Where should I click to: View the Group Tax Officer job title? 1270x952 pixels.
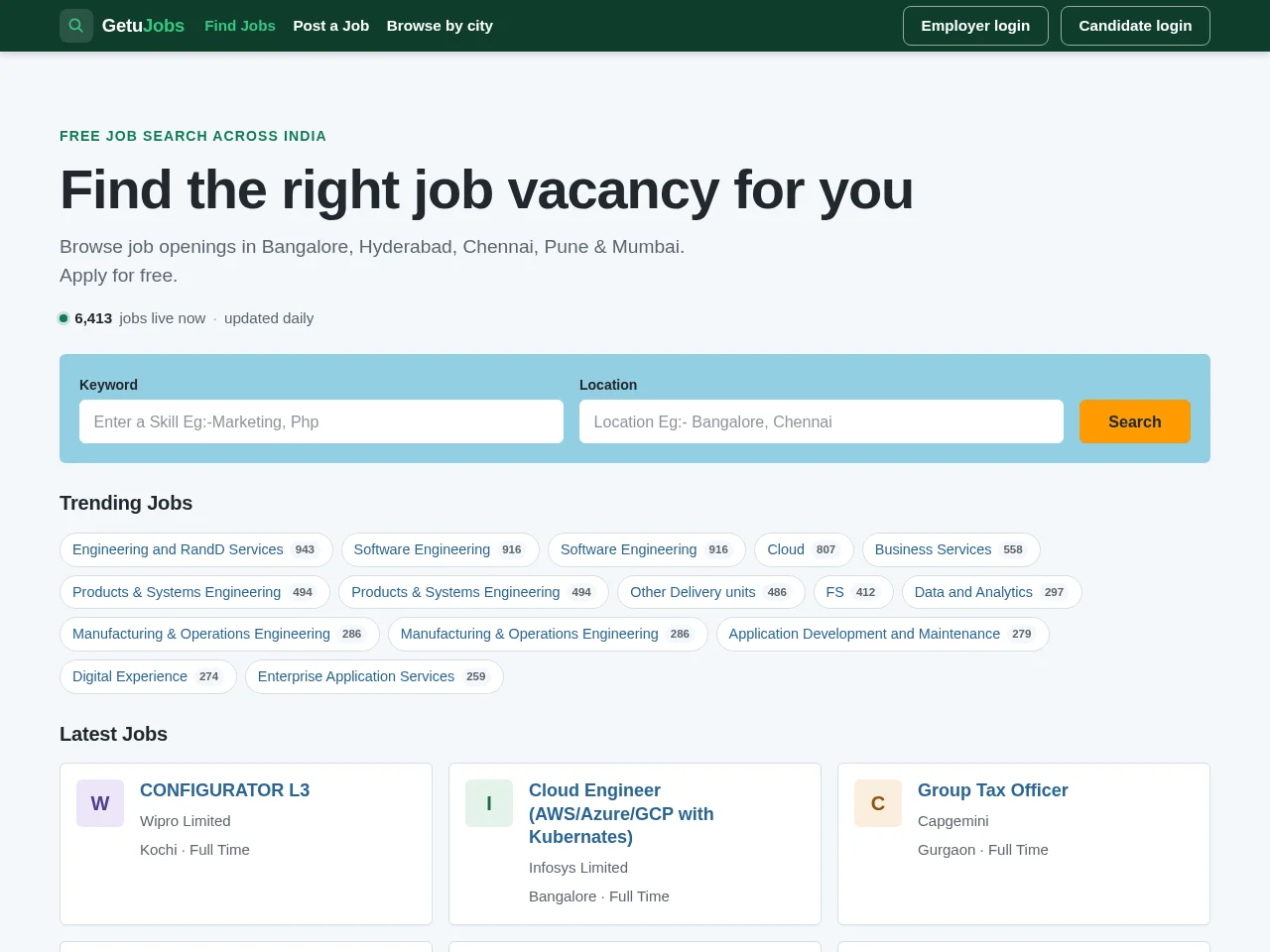tap(993, 790)
